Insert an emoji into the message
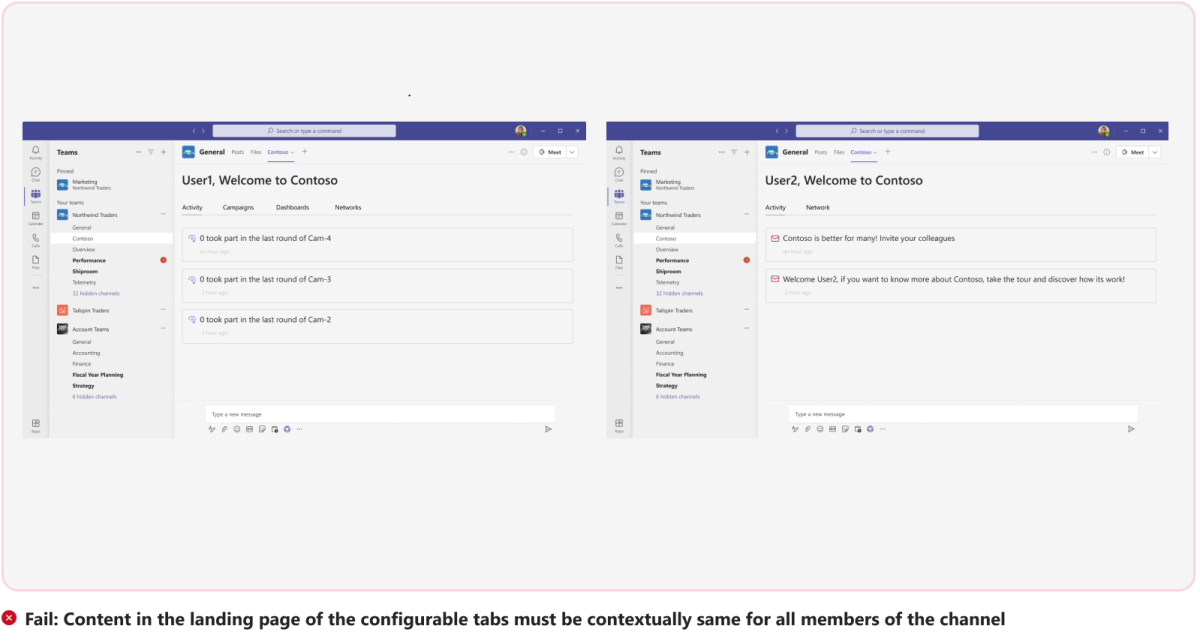The width and height of the screenshot is (1200, 644). click(x=236, y=429)
